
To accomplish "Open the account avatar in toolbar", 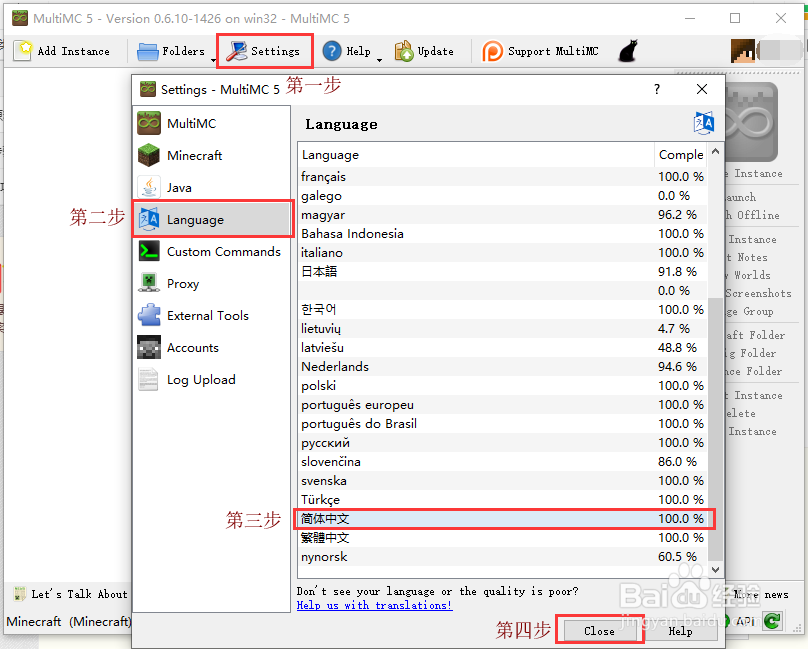I will pyautogui.click(x=743, y=51).
